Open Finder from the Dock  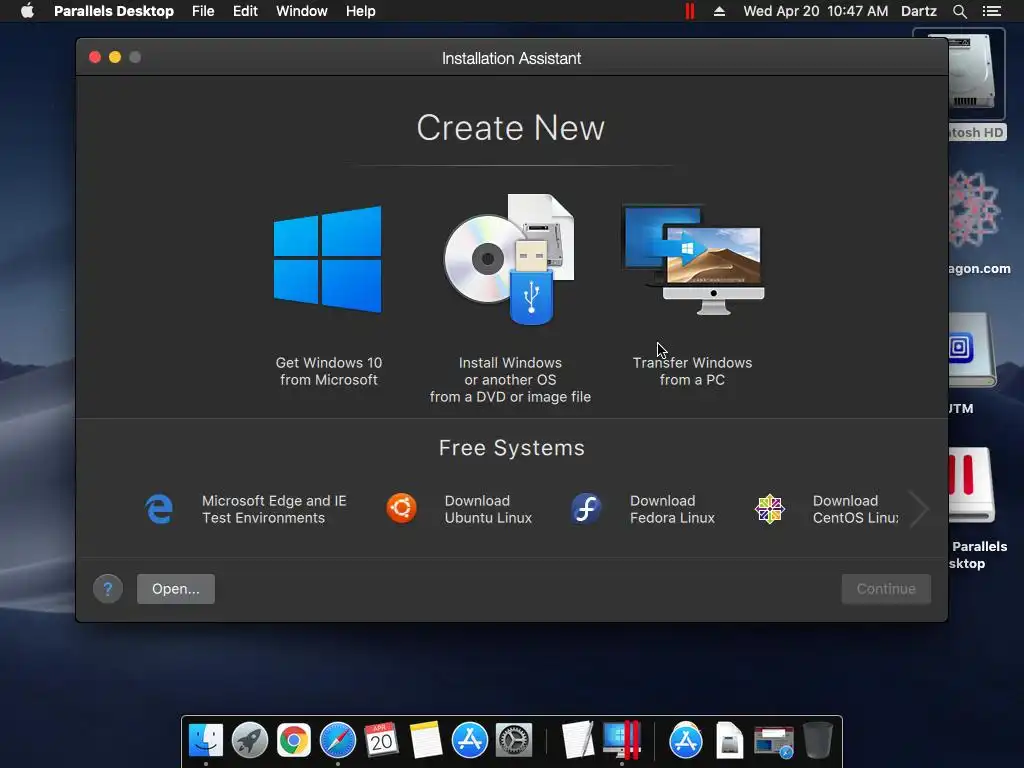[206, 741]
